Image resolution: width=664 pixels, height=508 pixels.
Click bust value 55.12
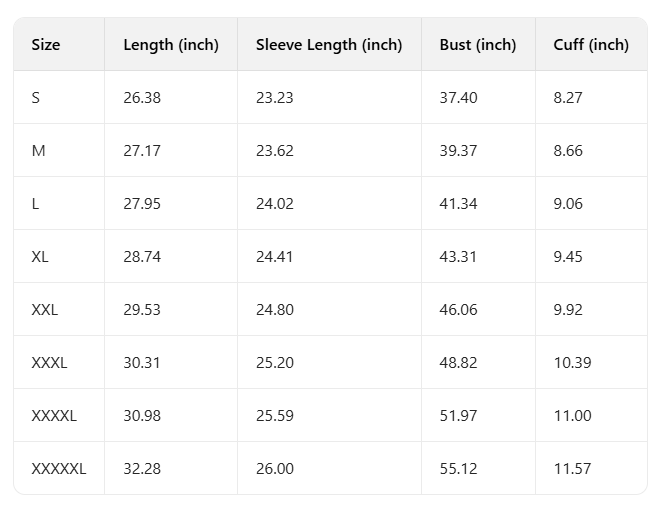(458, 469)
